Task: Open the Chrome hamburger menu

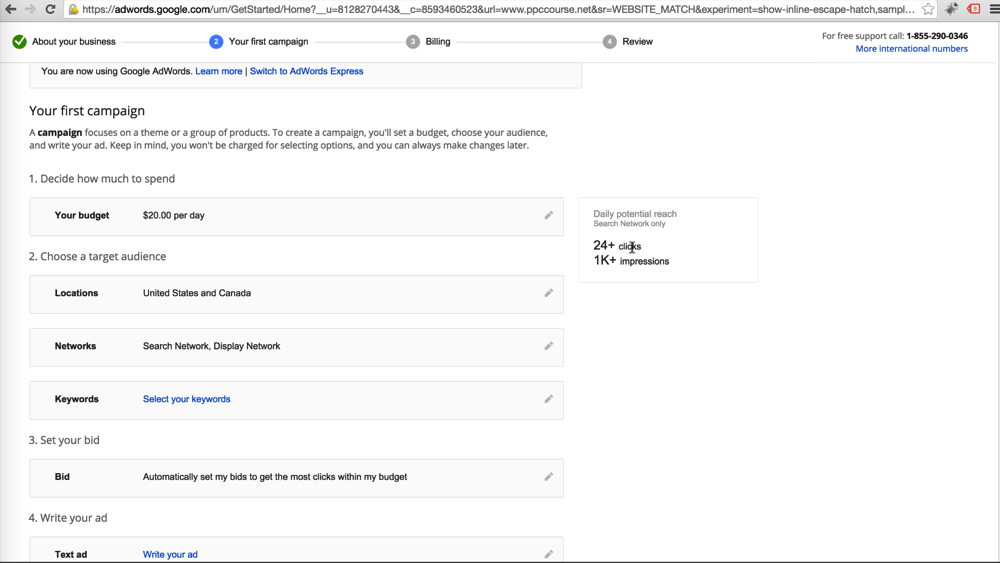Action: point(994,9)
